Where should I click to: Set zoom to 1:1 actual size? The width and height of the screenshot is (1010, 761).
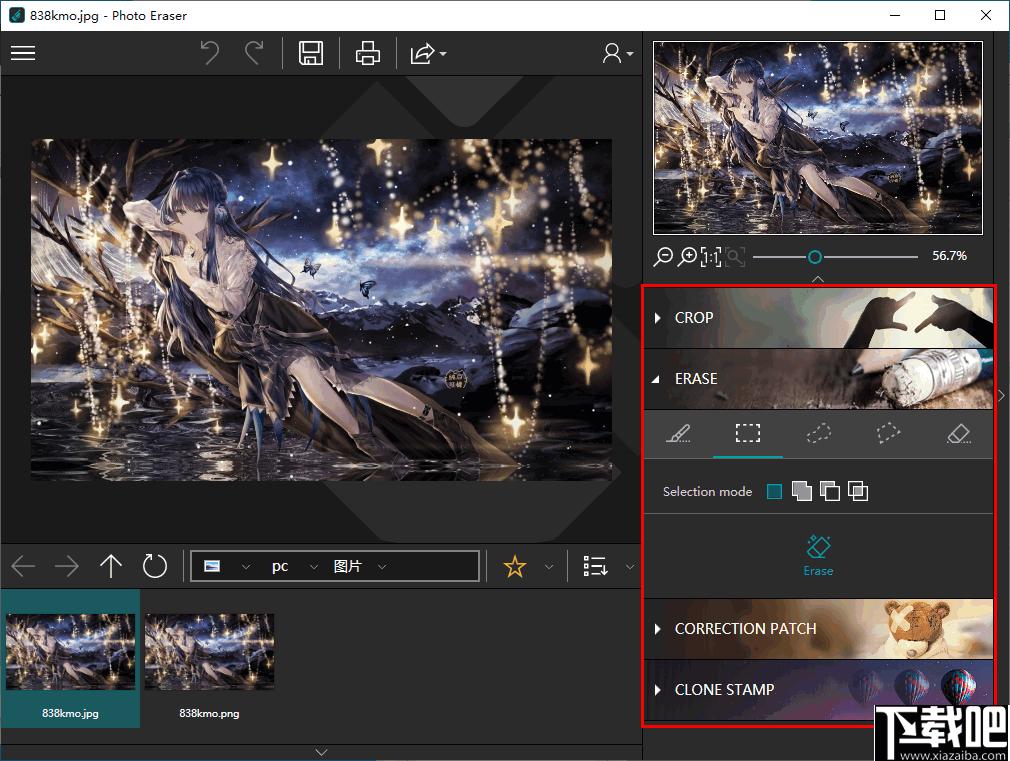point(711,256)
